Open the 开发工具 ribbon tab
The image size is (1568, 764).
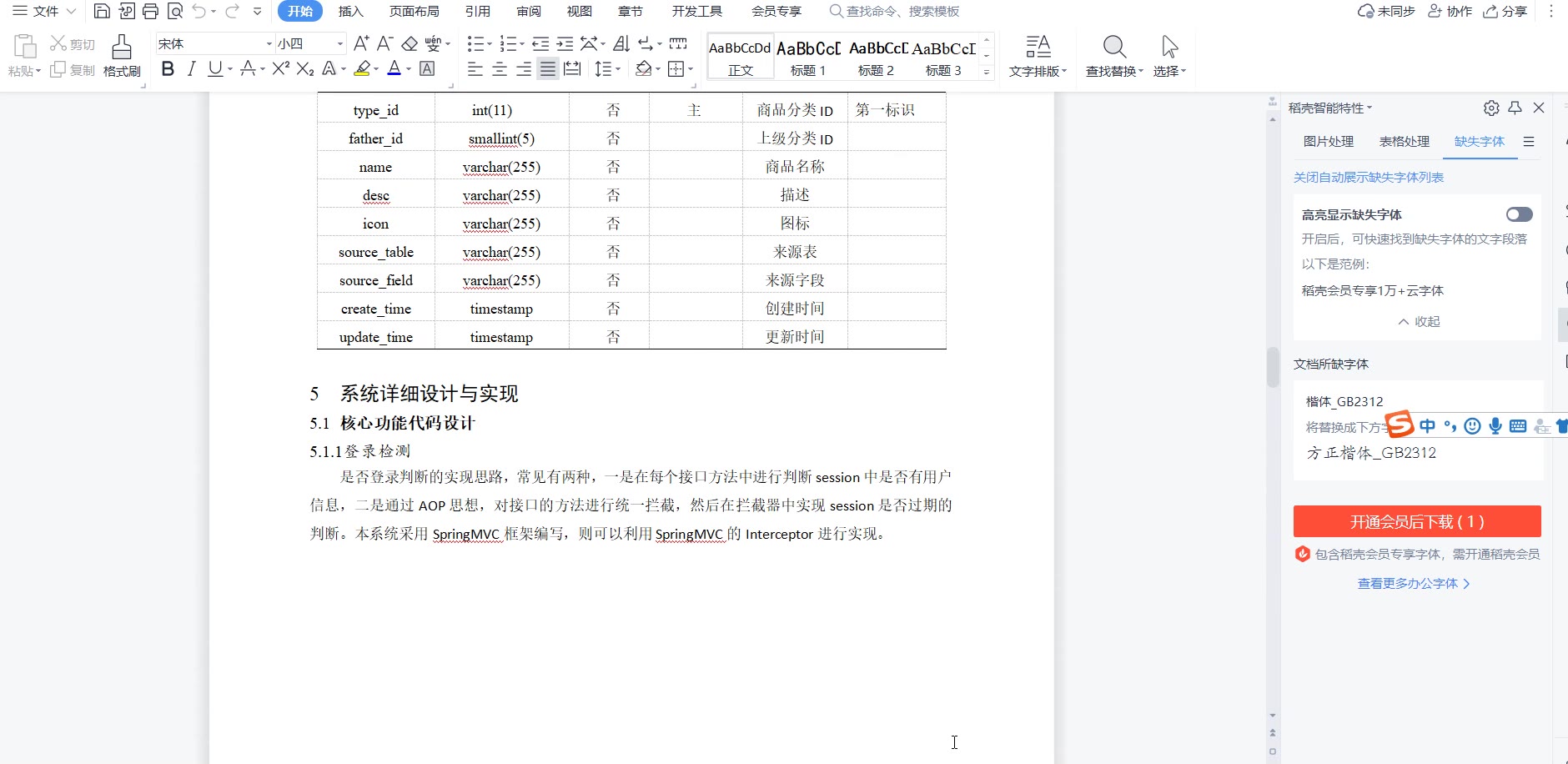pos(697,11)
